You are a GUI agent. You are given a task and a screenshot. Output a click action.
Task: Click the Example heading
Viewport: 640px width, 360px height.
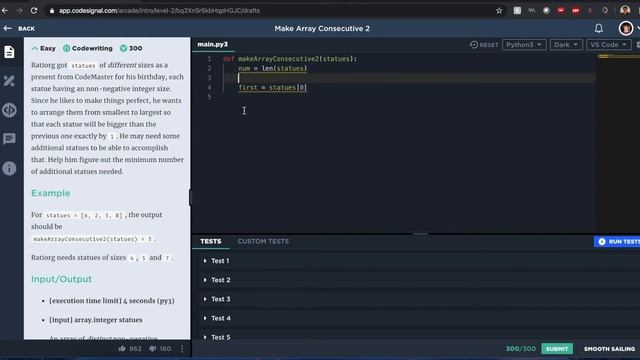51,193
